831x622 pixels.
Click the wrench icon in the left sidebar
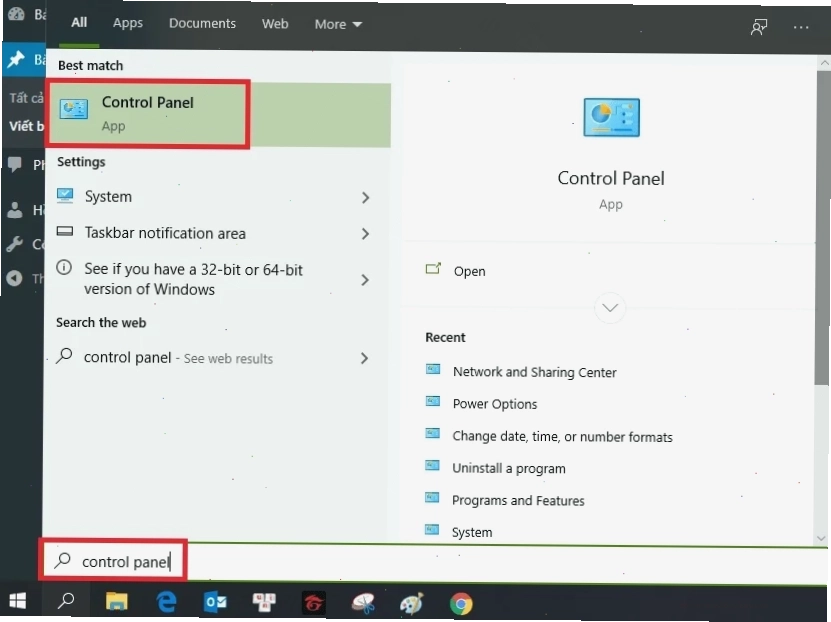coord(15,244)
